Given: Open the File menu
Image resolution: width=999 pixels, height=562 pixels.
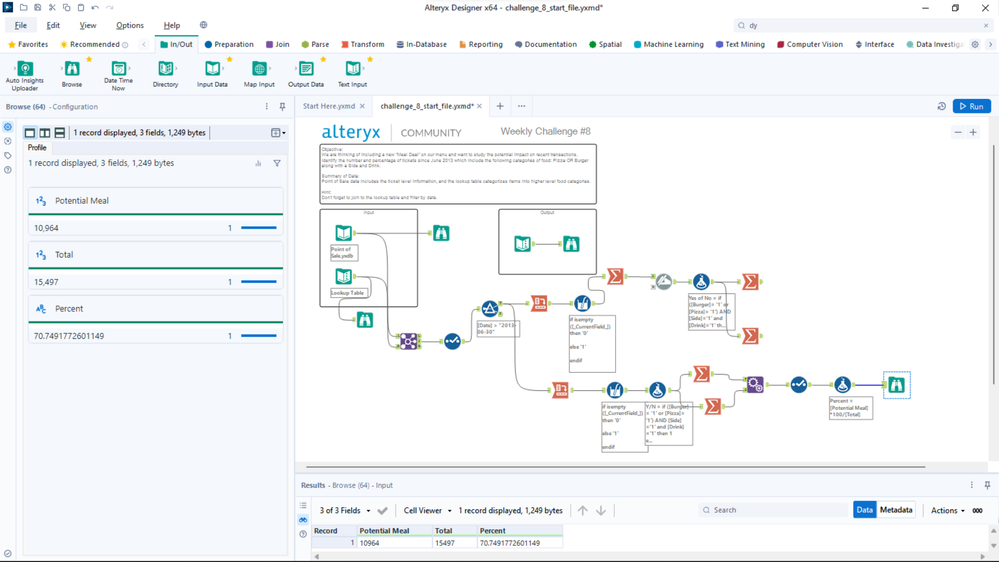Looking at the screenshot, I should pyautogui.click(x=20, y=25).
